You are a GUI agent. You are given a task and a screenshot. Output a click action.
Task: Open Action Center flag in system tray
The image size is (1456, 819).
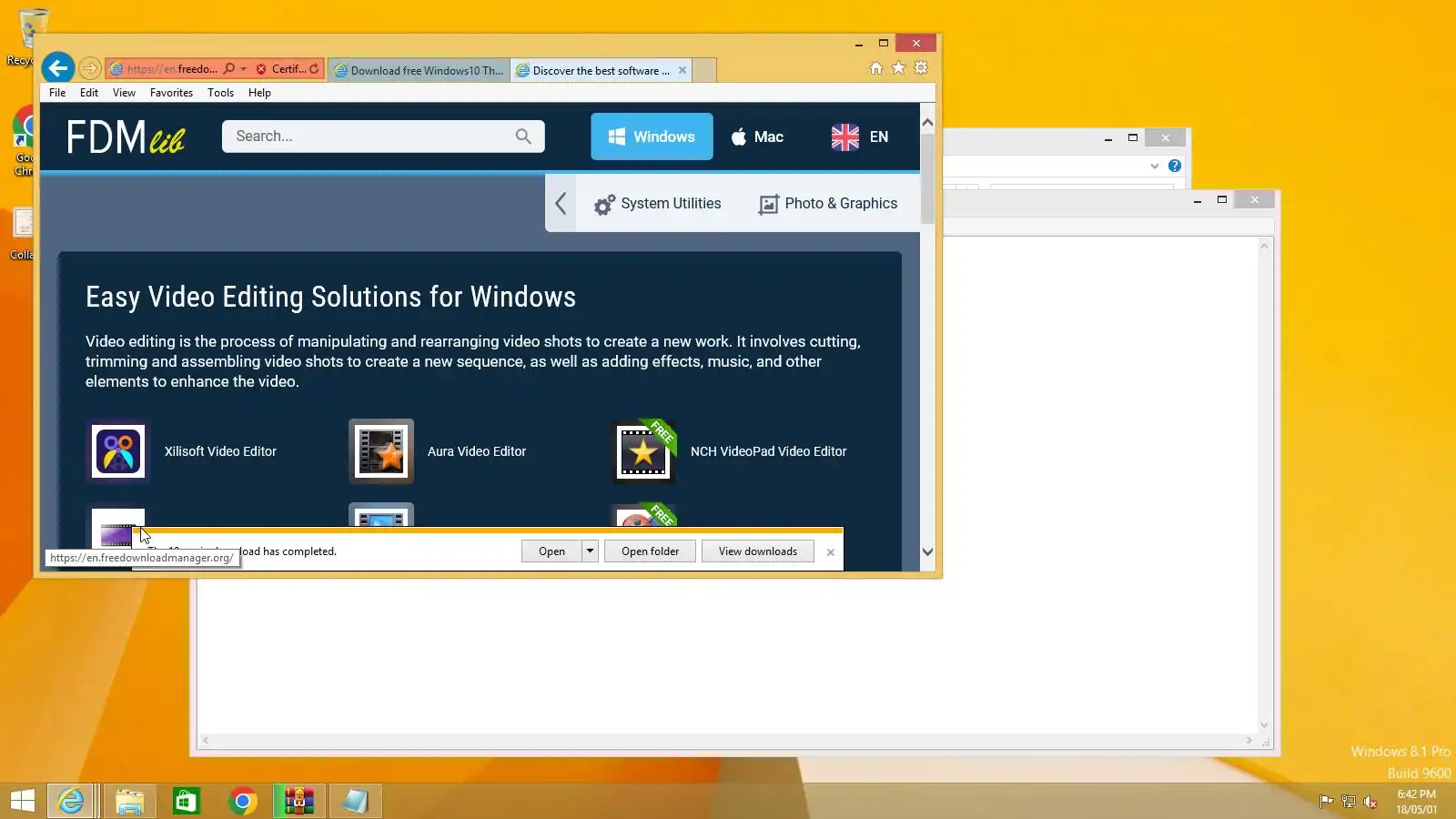point(1327,802)
